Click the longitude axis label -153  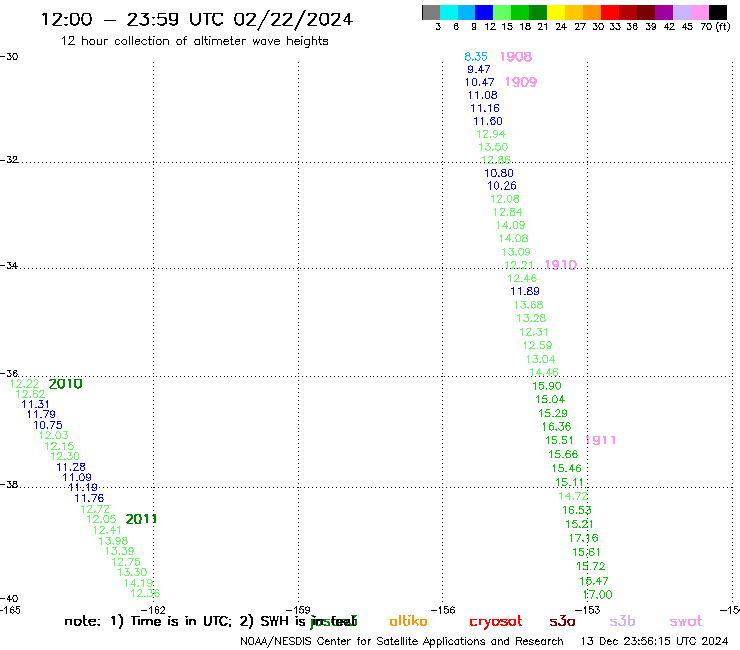(587, 610)
